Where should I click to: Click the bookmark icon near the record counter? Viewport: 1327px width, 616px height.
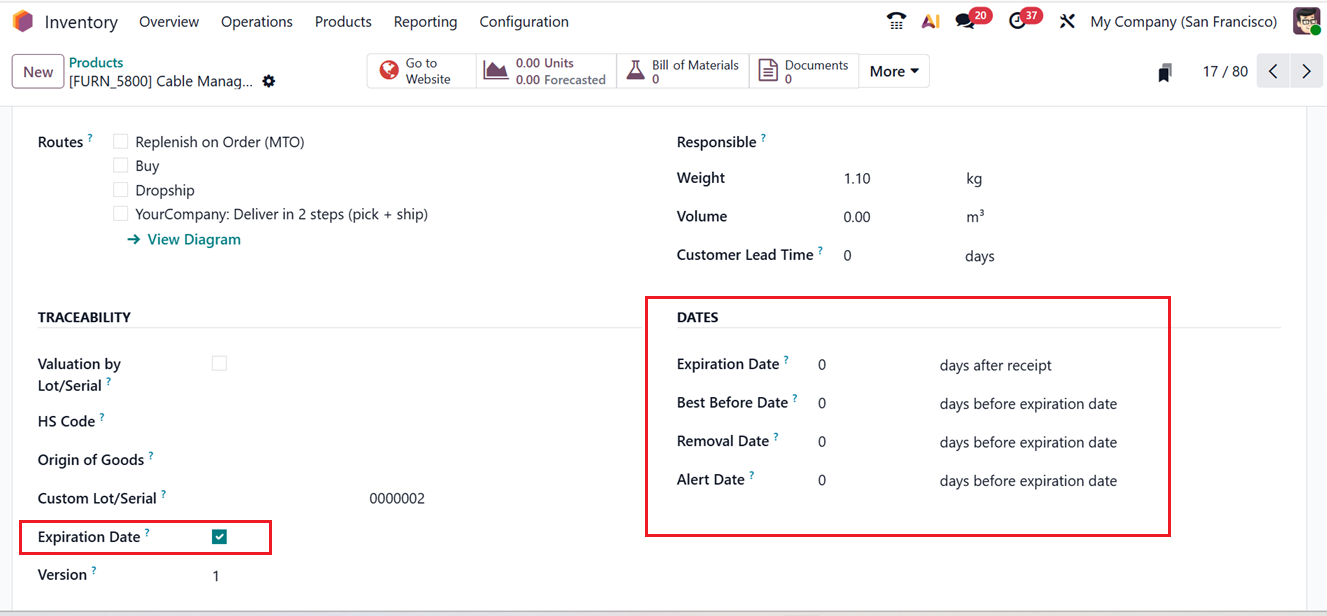coord(1164,72)
